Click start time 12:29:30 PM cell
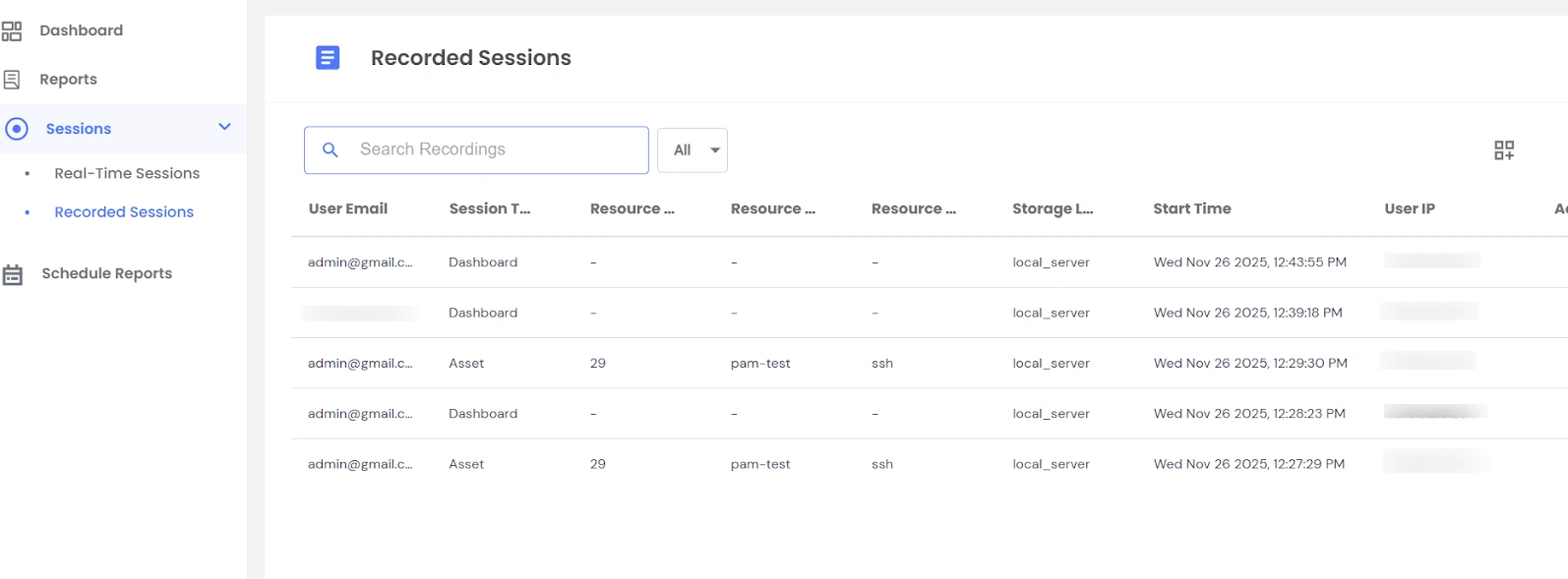Image resolution: width=1568 pixels, height=579 pixels. pyautogui.click(x=1250, y=364)
